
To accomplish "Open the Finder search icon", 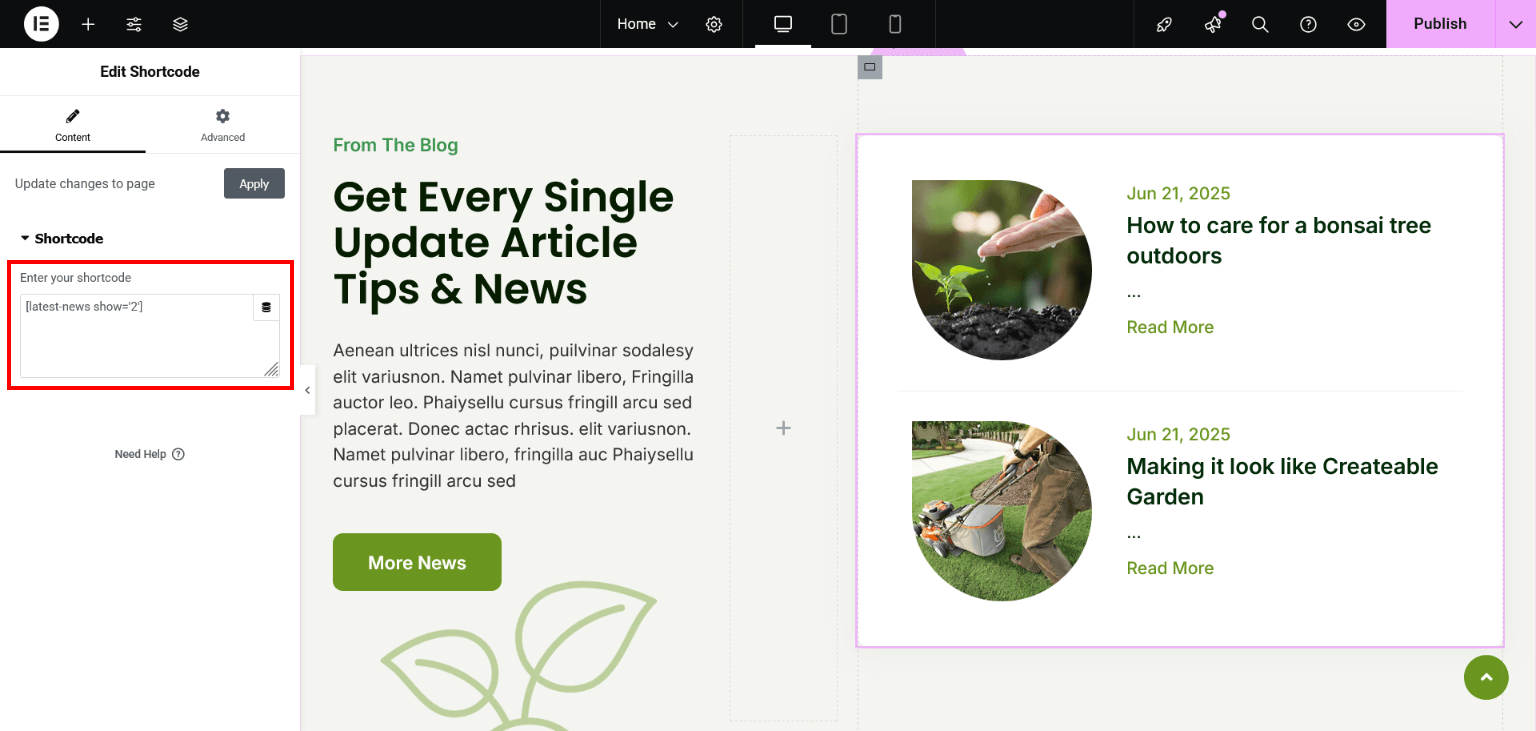I will click(x=1260, y=24).
